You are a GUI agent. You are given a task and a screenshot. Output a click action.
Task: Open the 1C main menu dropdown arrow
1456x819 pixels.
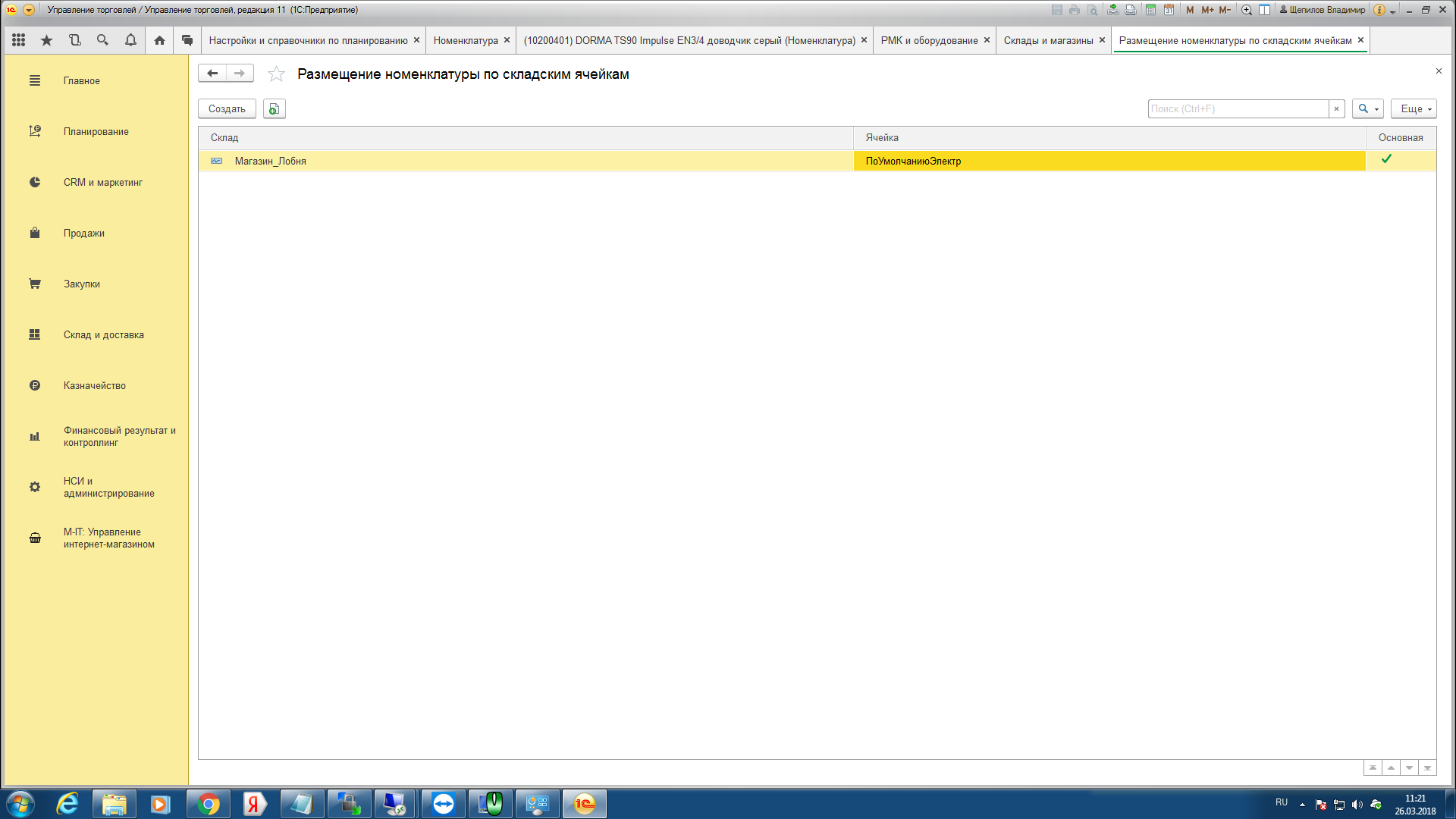pyautogui.click(x=29, y=10)
